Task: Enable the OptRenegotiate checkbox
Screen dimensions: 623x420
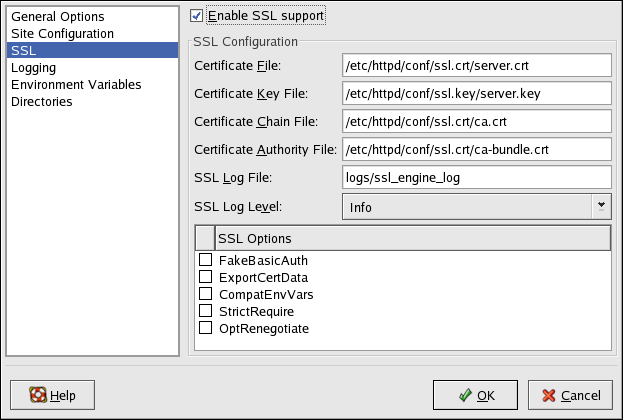Action: pos(205,328)
